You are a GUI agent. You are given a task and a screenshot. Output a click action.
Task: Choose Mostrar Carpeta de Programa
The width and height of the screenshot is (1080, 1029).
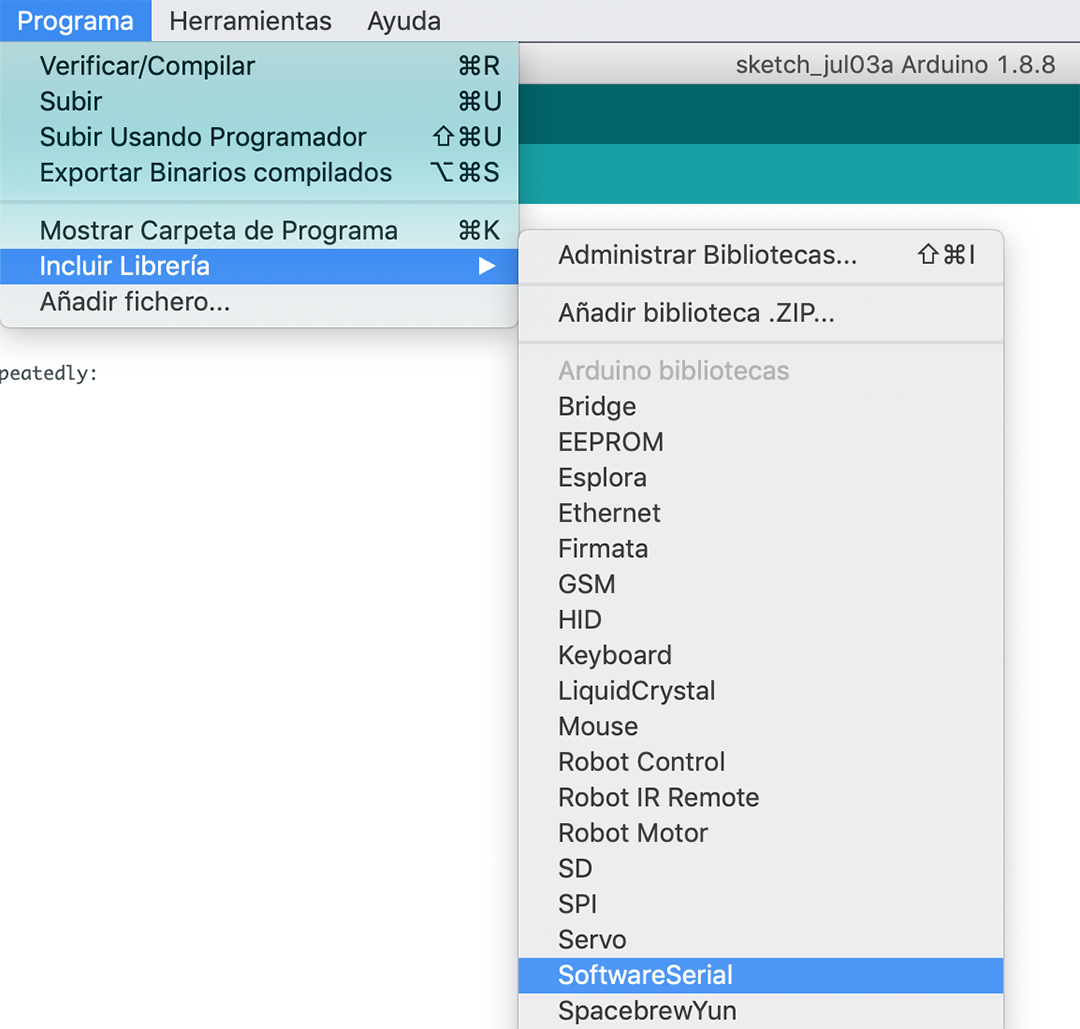pos(218,231)
